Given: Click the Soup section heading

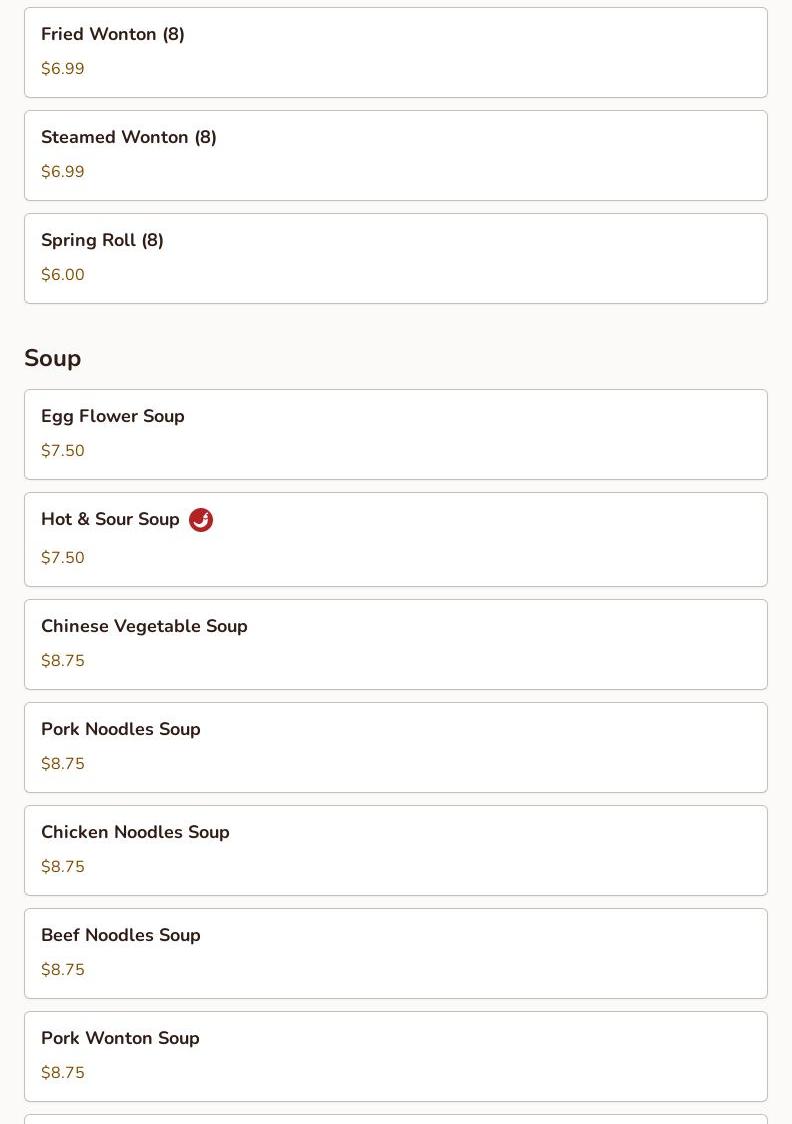Looking at the screenshot, I should click(x=53, y=358).
